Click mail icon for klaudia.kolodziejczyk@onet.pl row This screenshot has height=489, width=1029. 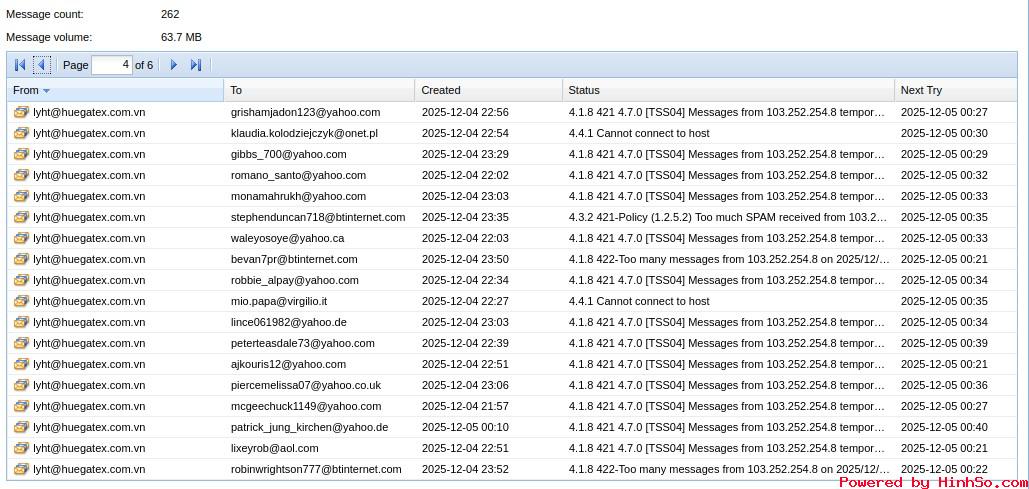point(21,133)
